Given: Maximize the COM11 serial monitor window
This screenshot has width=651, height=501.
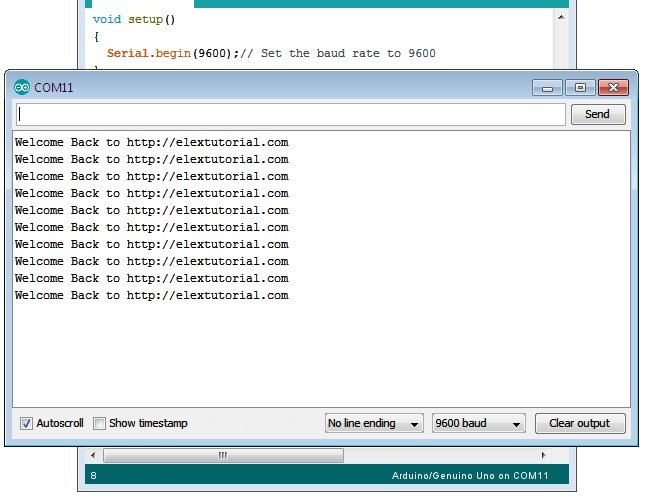Looking at the screenshot, I should [580, 88].
